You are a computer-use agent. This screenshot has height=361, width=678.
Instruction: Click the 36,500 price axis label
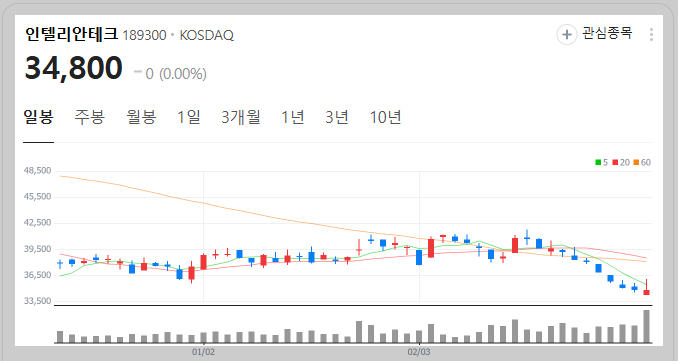tap(38, 275)
